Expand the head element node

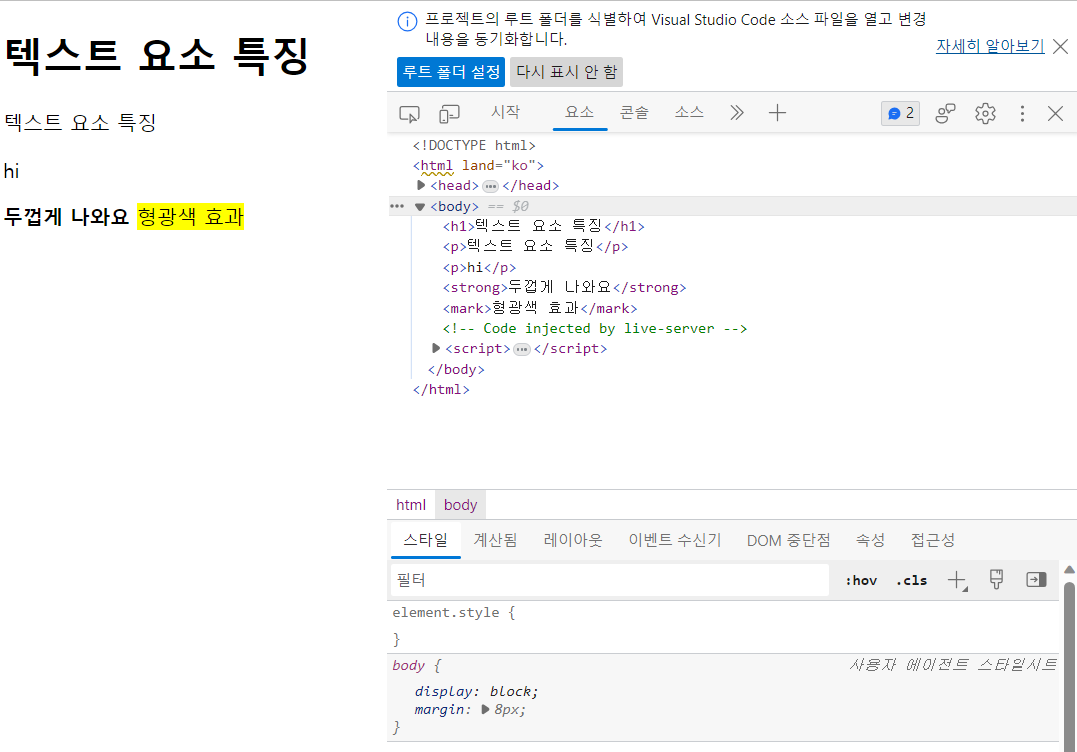point(421,185)
